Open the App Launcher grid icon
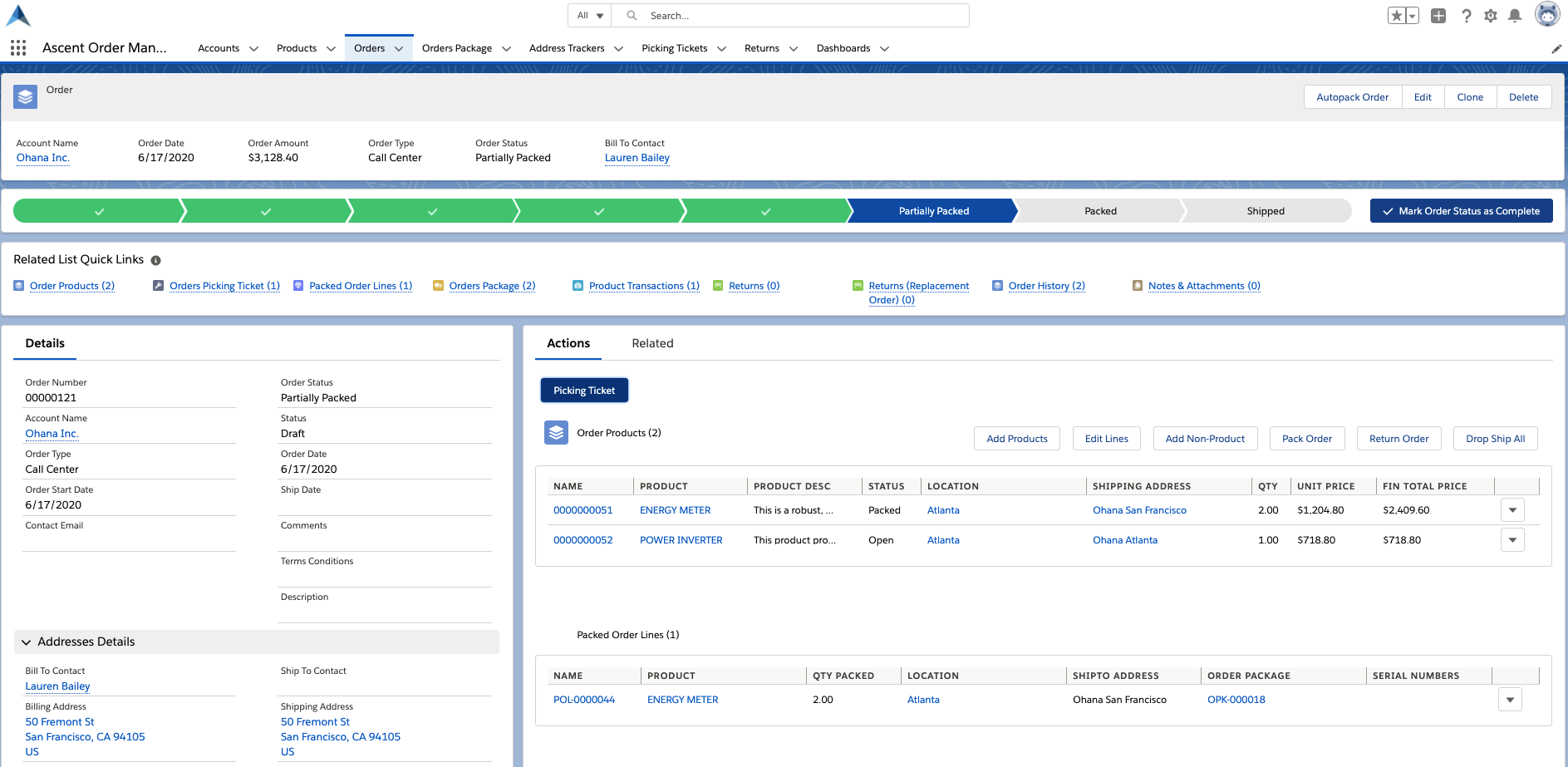 18,48
